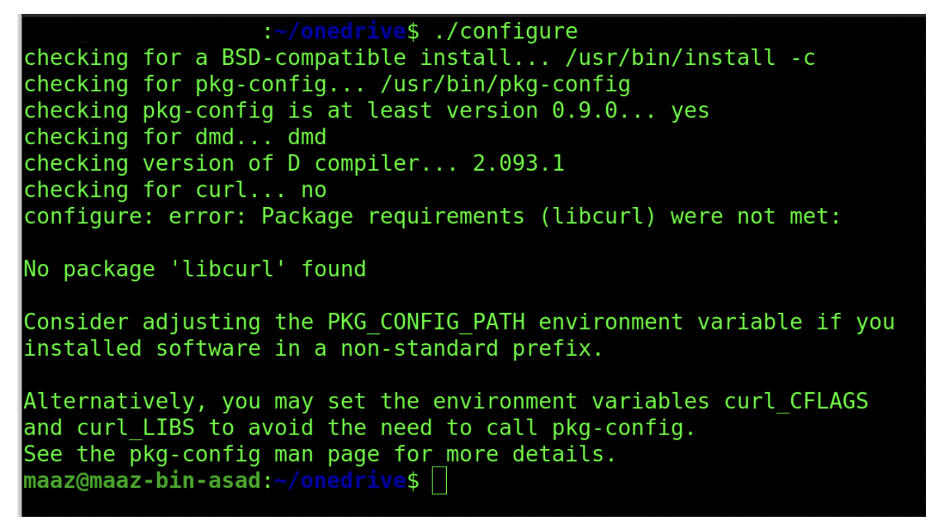This screenshot has width=936, height=522.
Task: Click the '/usr/bin/pkg-config' path text
Action: click(505, 84)
